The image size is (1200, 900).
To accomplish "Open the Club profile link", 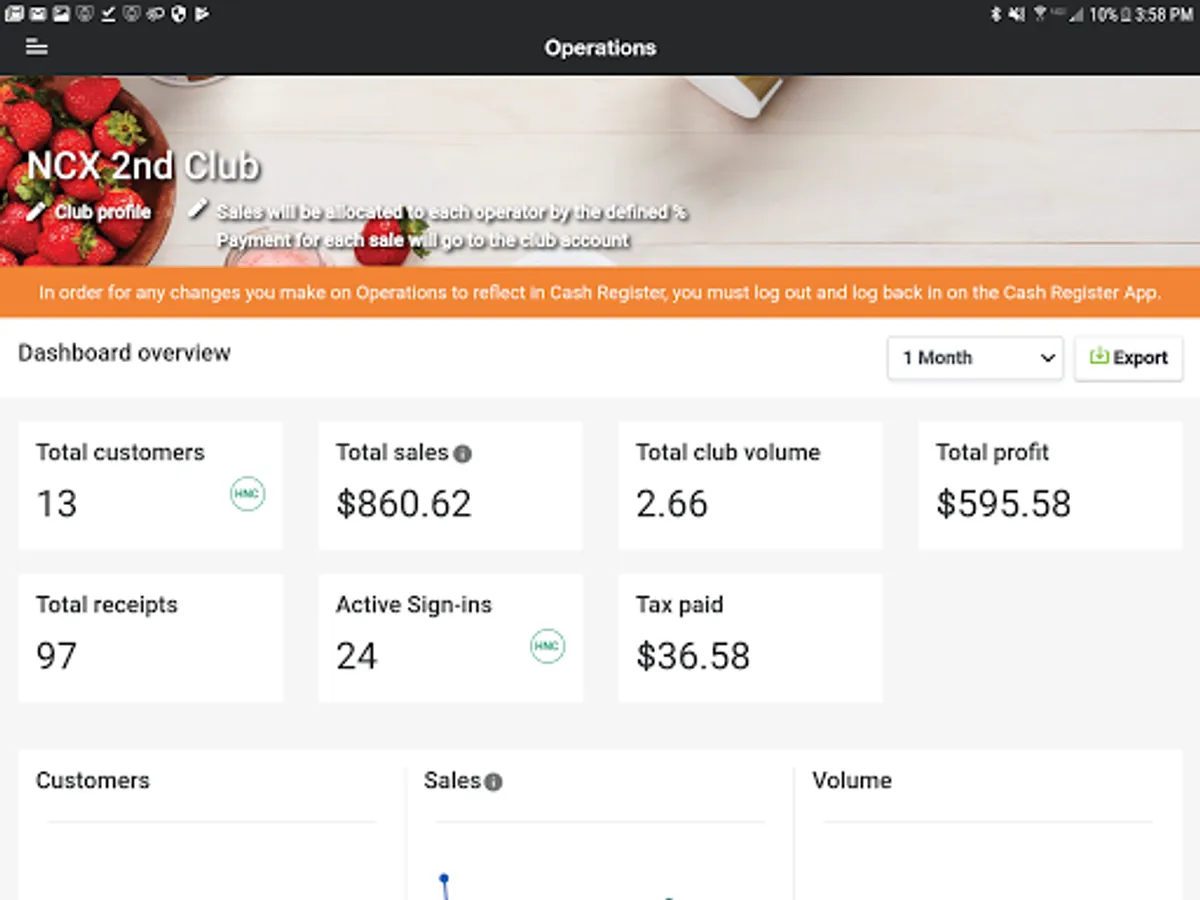I will click(x=102, y=212).
